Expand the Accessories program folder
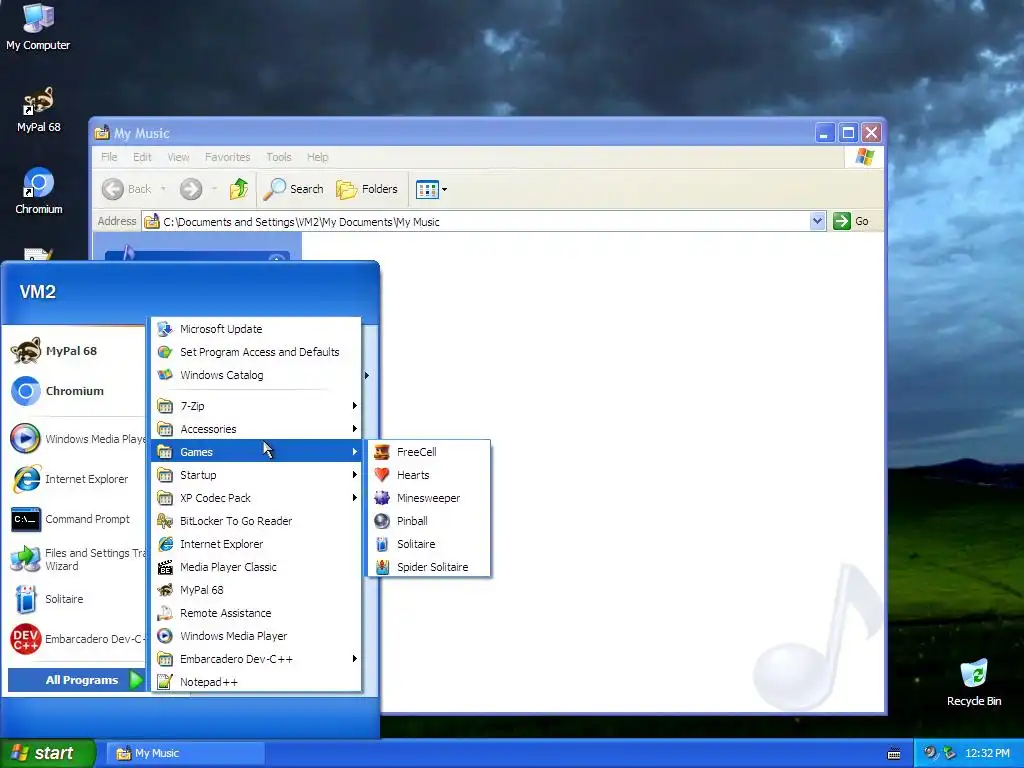The width and height of the screenshot is (1024, 768). 256,428
